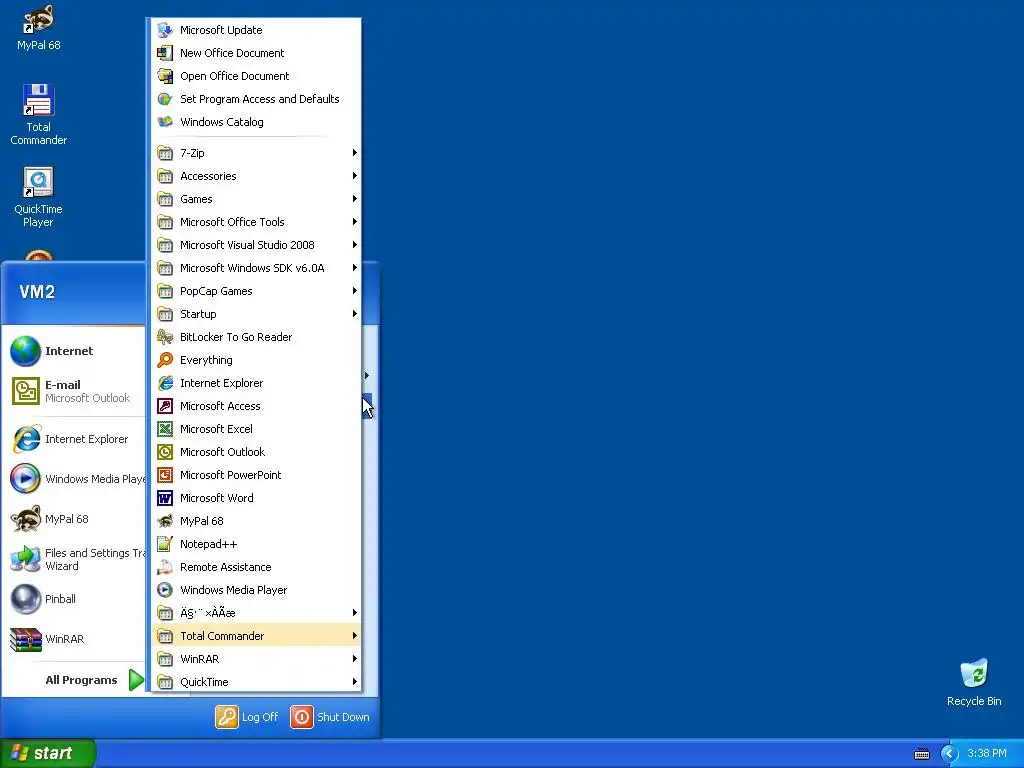Click the New Office Document icon
This screenshot has width=1024, height=768.
165,53
